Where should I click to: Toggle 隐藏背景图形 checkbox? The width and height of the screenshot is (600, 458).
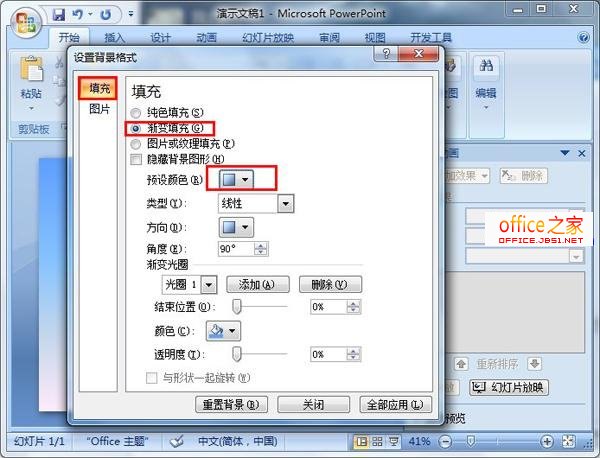(136, 159)
